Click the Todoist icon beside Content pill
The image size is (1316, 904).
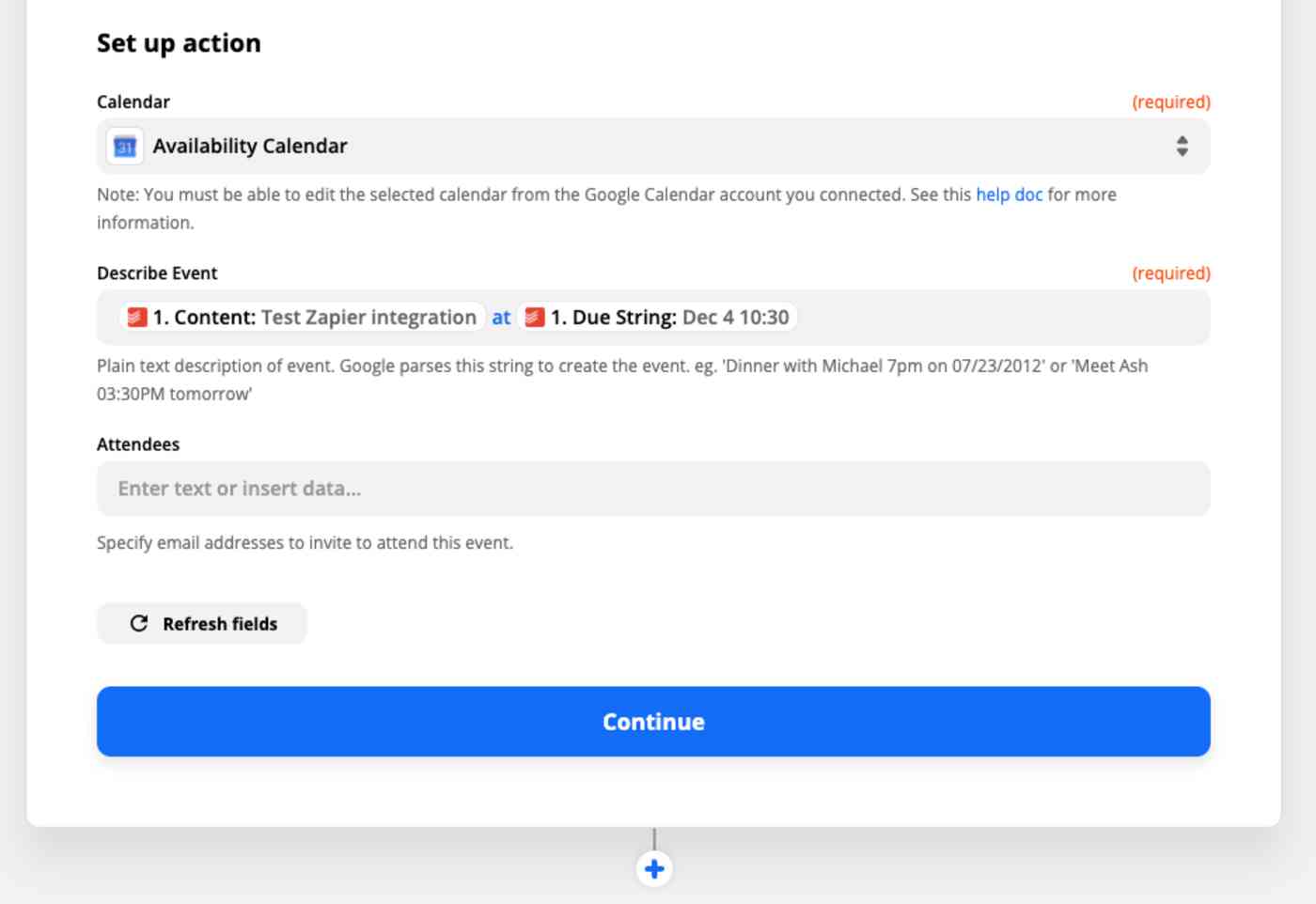(x=137, y=318)
